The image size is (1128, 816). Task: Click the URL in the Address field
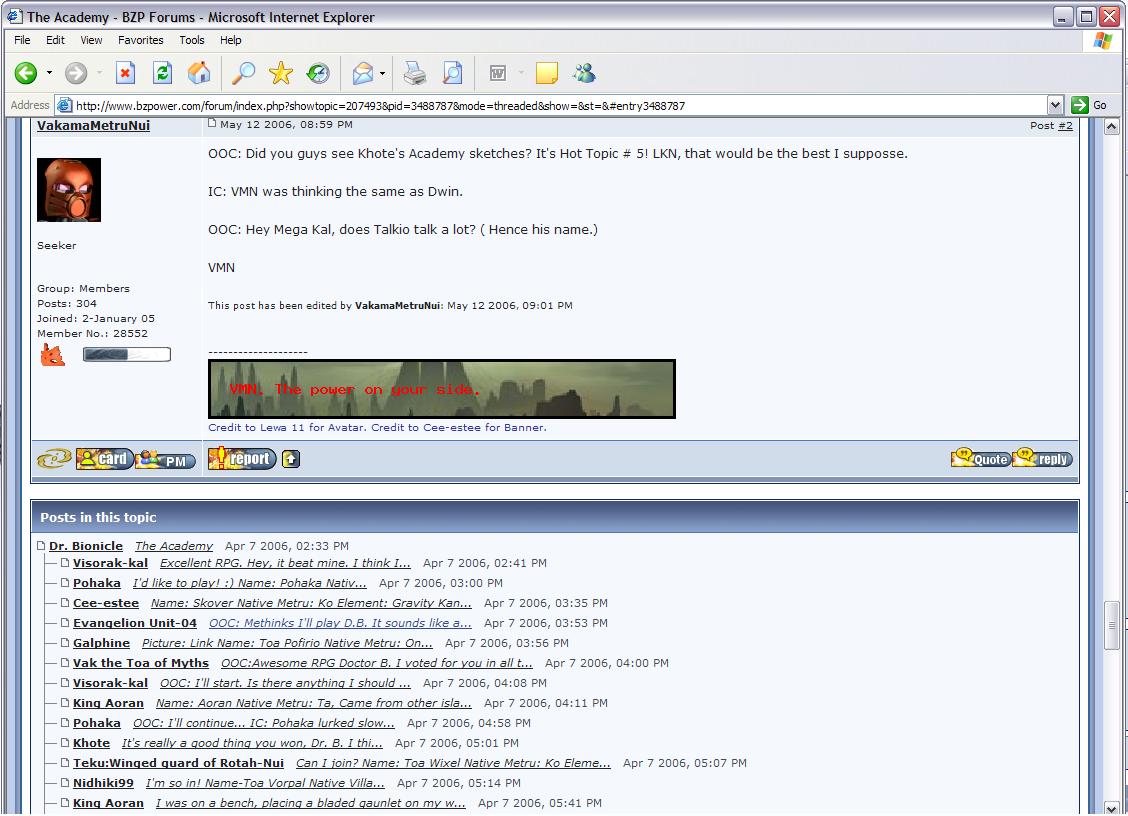380,106
